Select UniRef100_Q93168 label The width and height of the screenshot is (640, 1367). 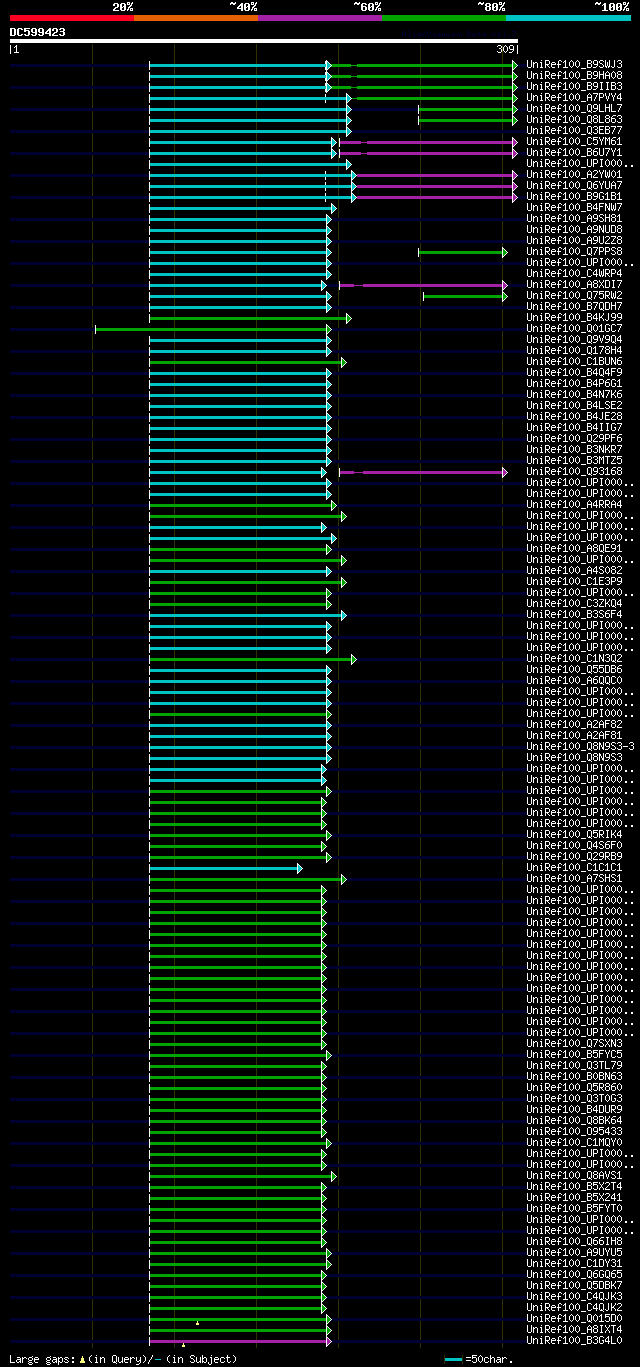[574, 471]
